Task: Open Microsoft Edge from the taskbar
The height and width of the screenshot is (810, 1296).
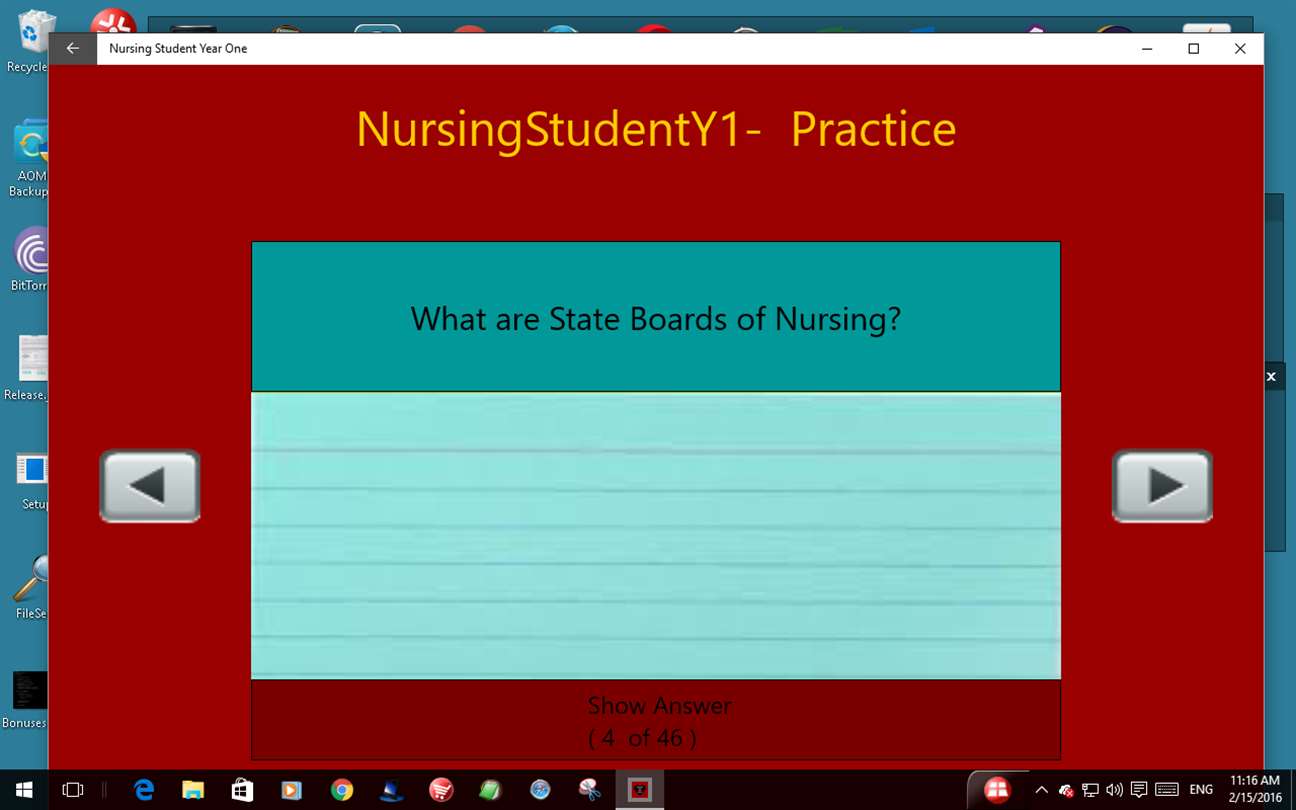Action: tap(144, 790)
